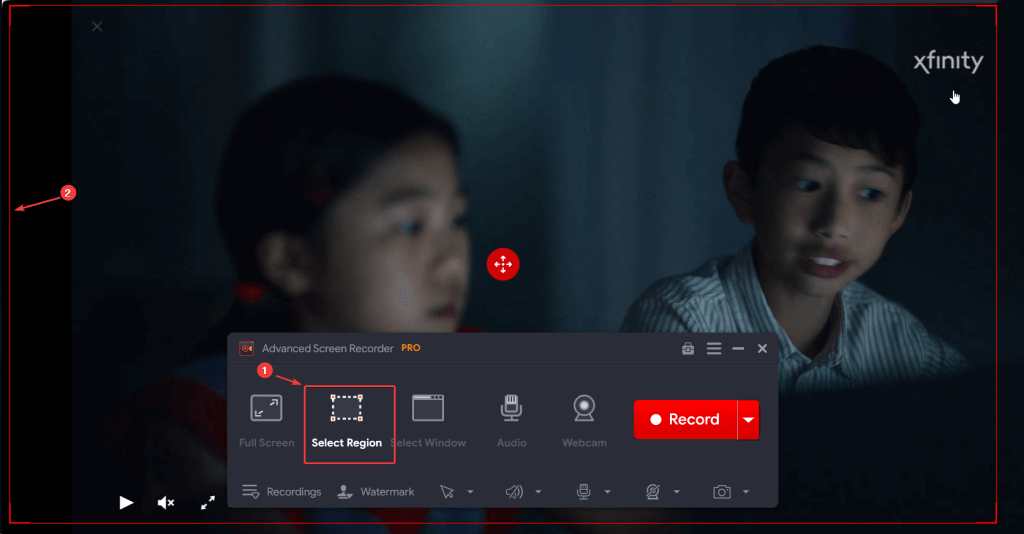Expand the Record button dropdown arrow
This screenshot has width=1024, height=534.
tap(748, 420)
